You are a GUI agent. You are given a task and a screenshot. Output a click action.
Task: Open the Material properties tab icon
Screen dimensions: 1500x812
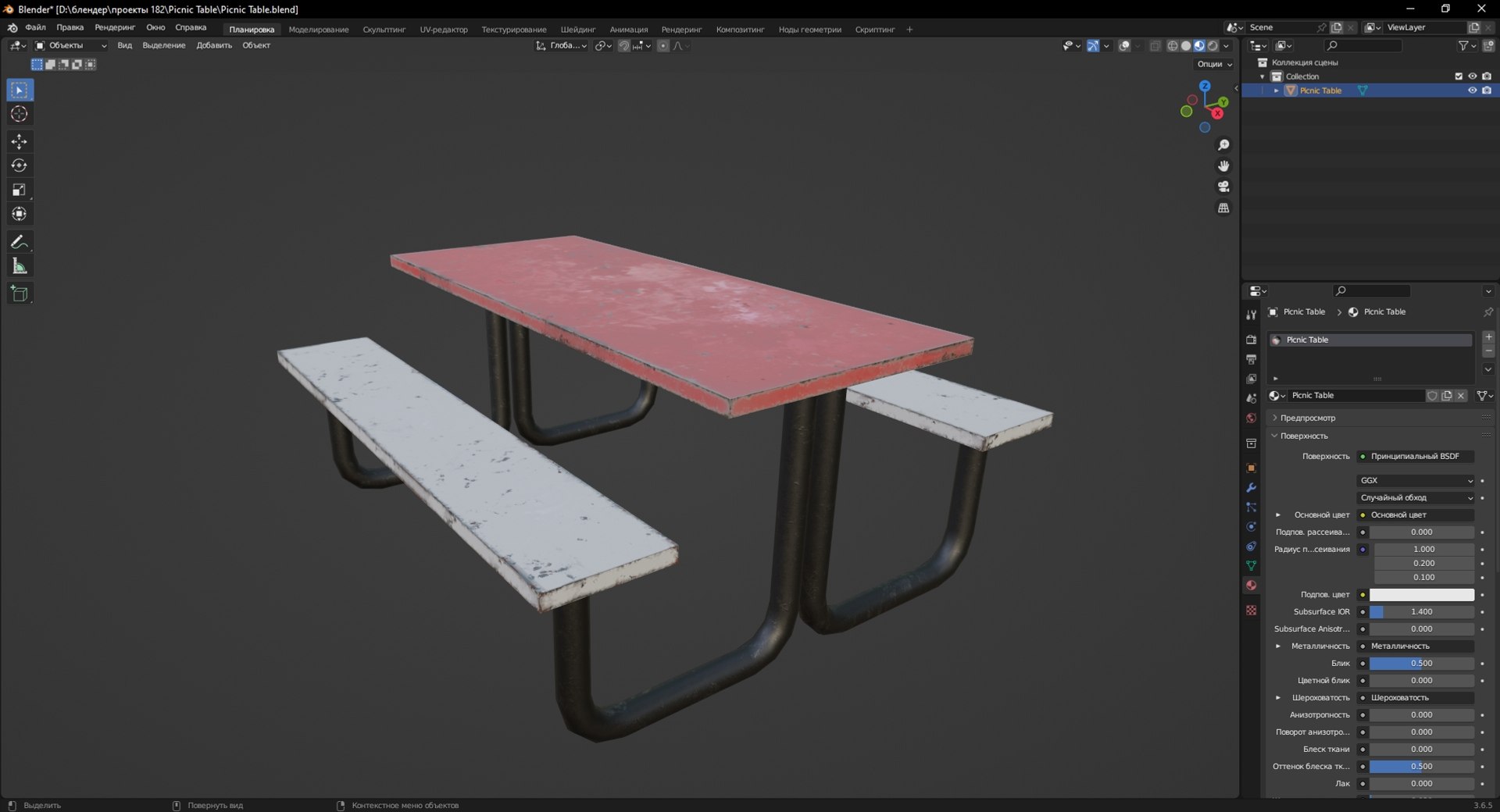[1251, 586]
